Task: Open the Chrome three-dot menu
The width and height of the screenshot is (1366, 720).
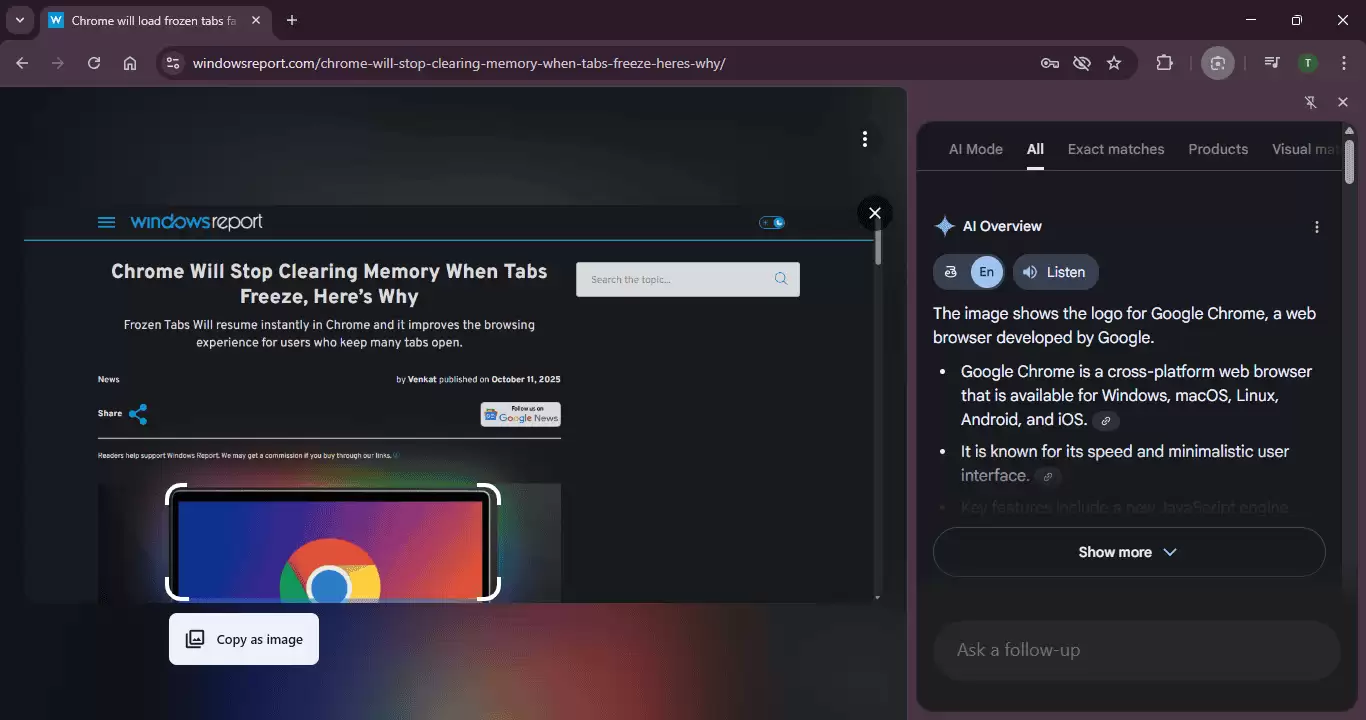Action: 1343,63
